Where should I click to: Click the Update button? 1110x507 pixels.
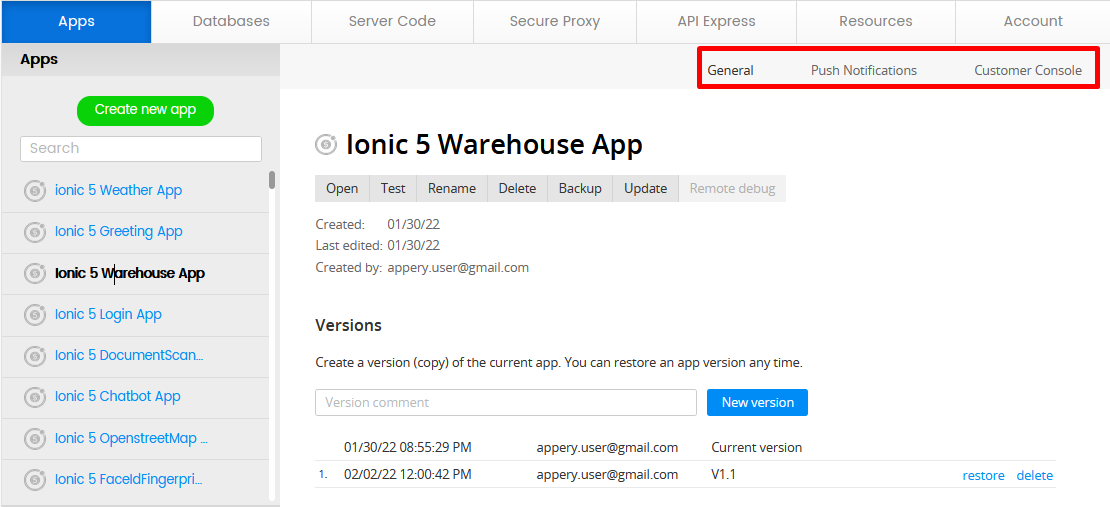[x=646, y=188]
